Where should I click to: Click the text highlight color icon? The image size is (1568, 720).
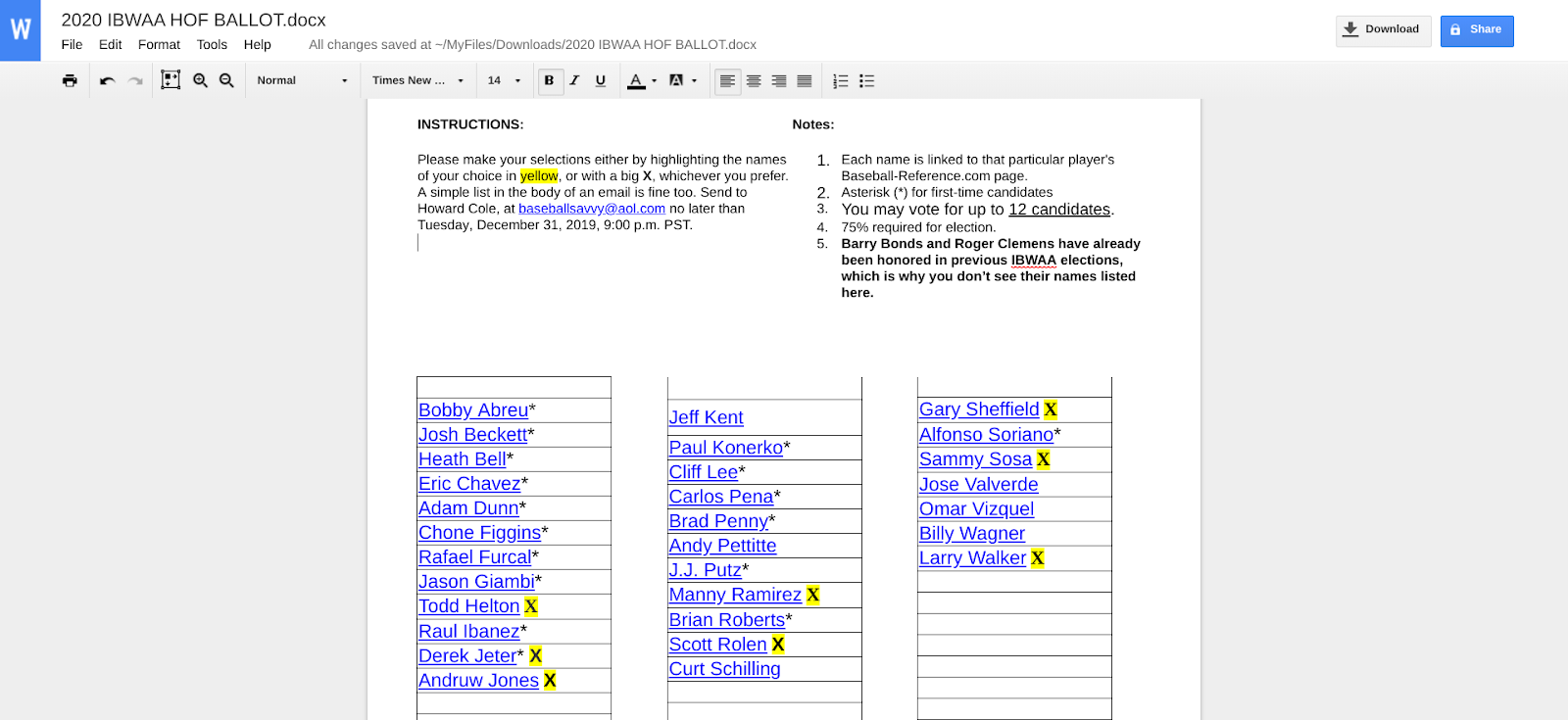676,80
